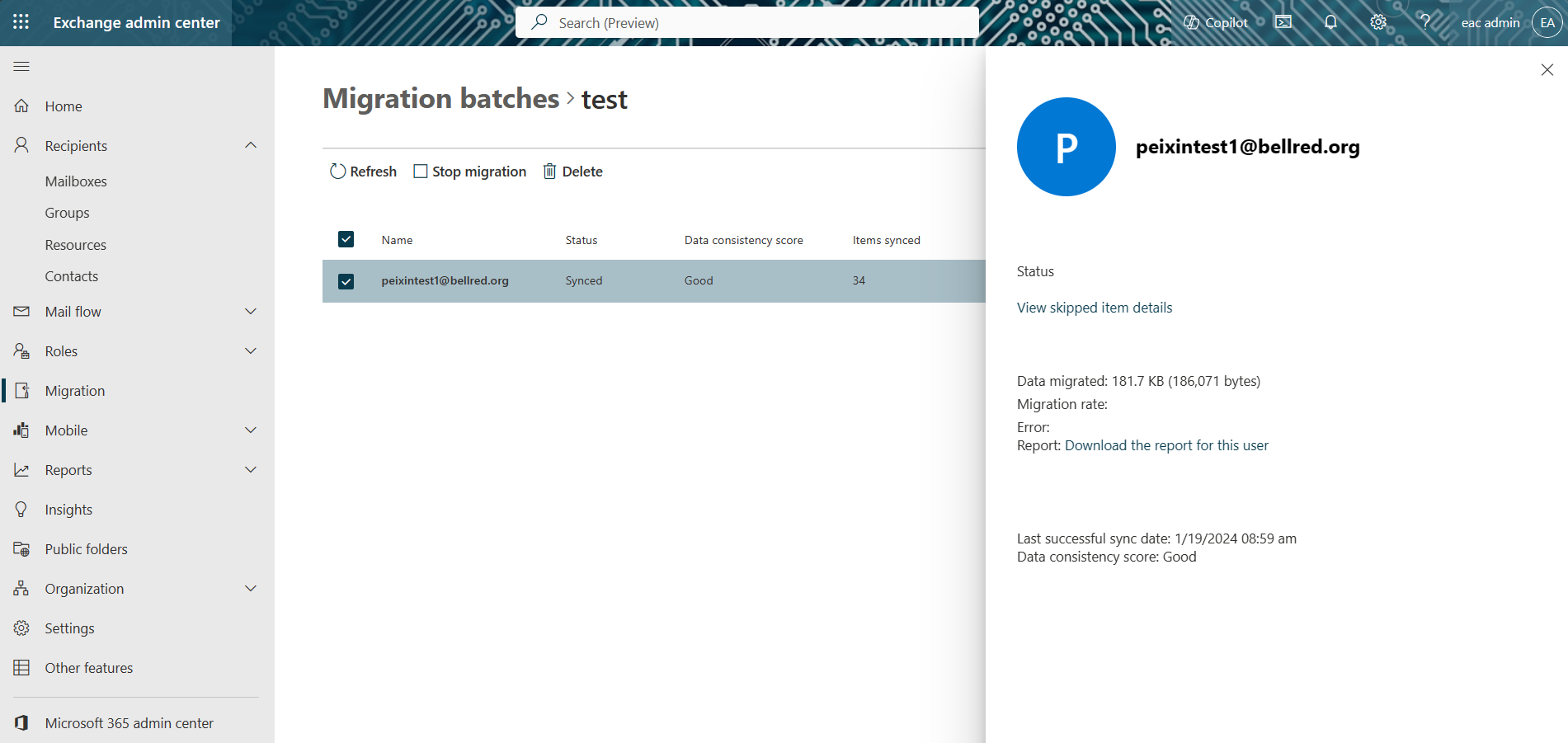Collapse the navigation with the hamburger icon

point(21,66)
